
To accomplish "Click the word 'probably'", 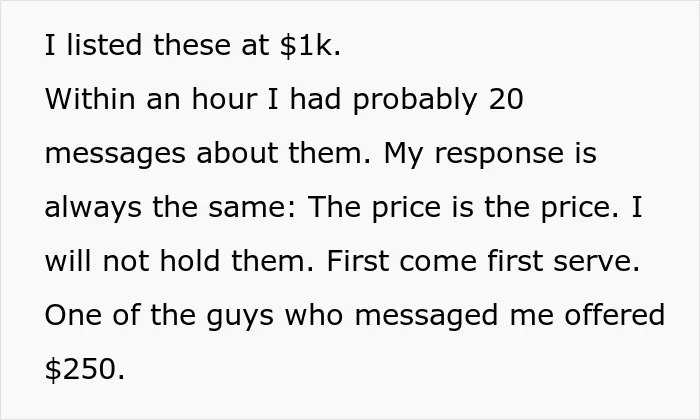I will 415,101.
